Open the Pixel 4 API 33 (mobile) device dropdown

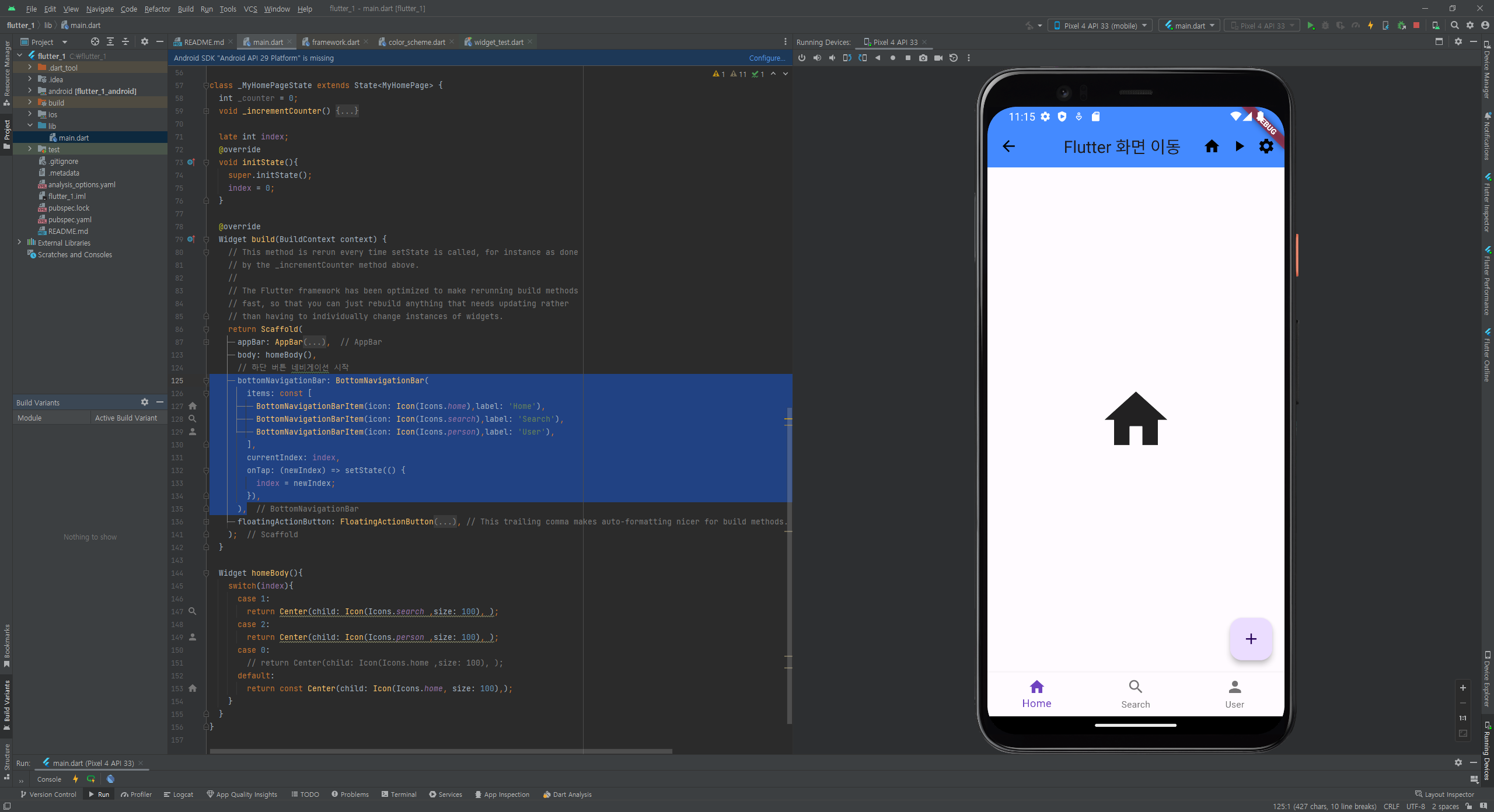click(1099, 26)
